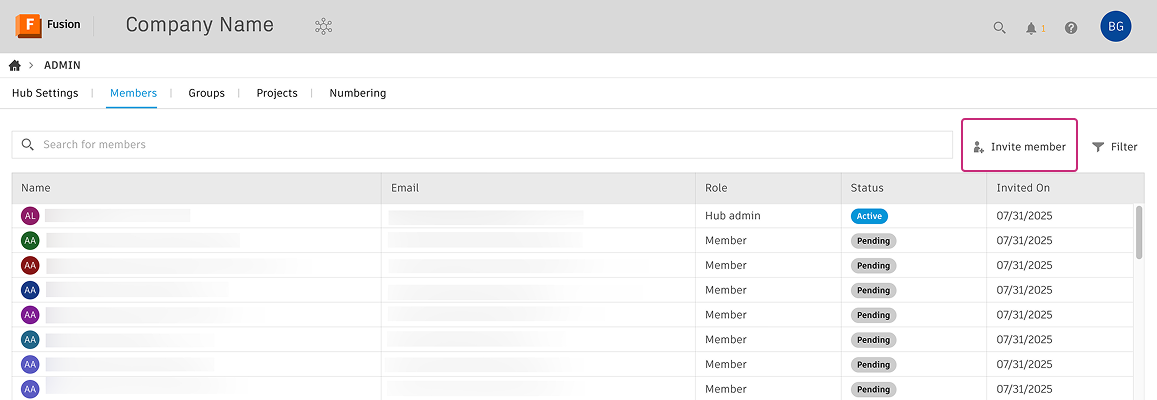Click the Fusion logo icon
The image size is (1157, 400).
pyautogui.click(x=28, y=26)
